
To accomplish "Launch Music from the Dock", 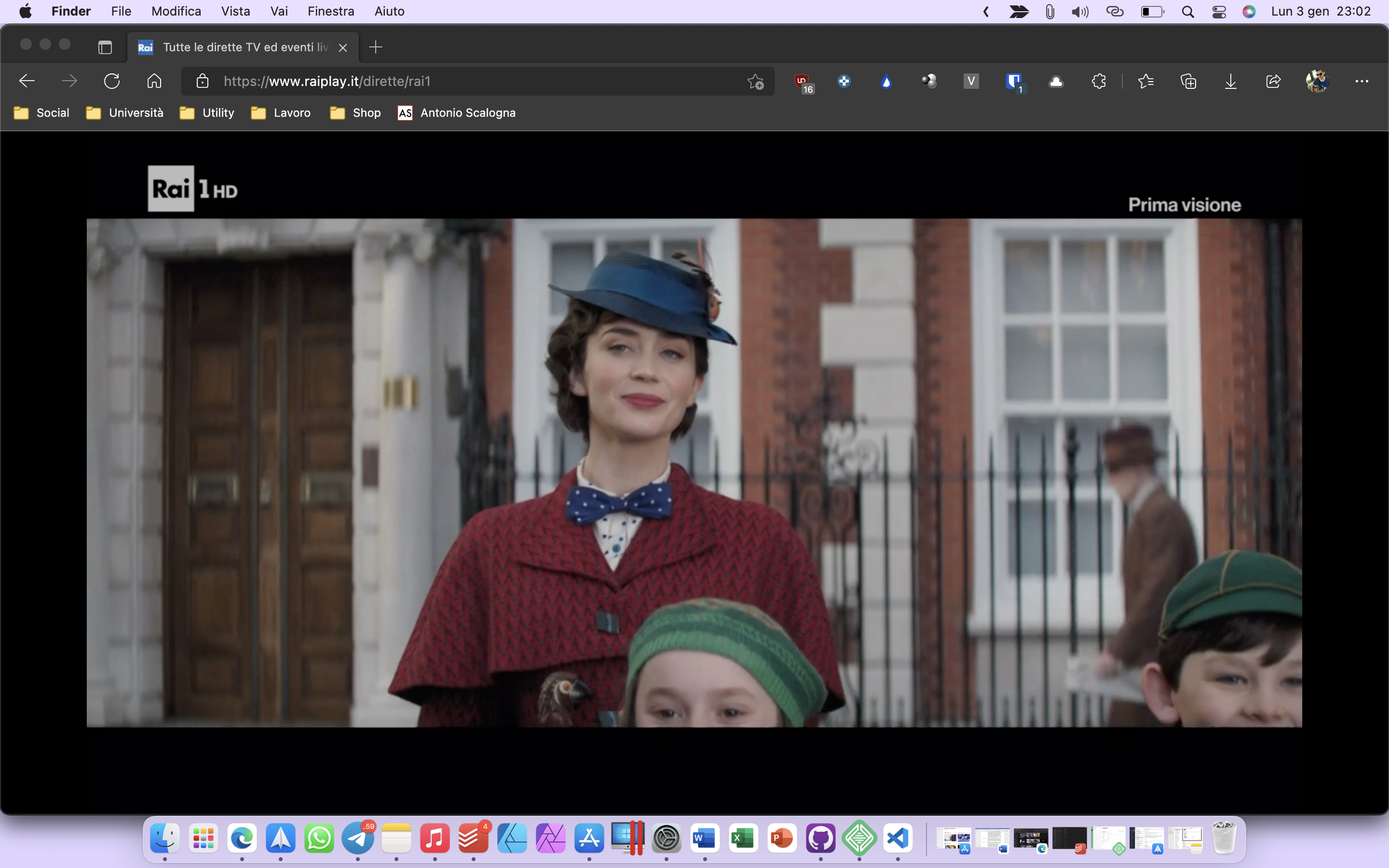I will point(434,837).
